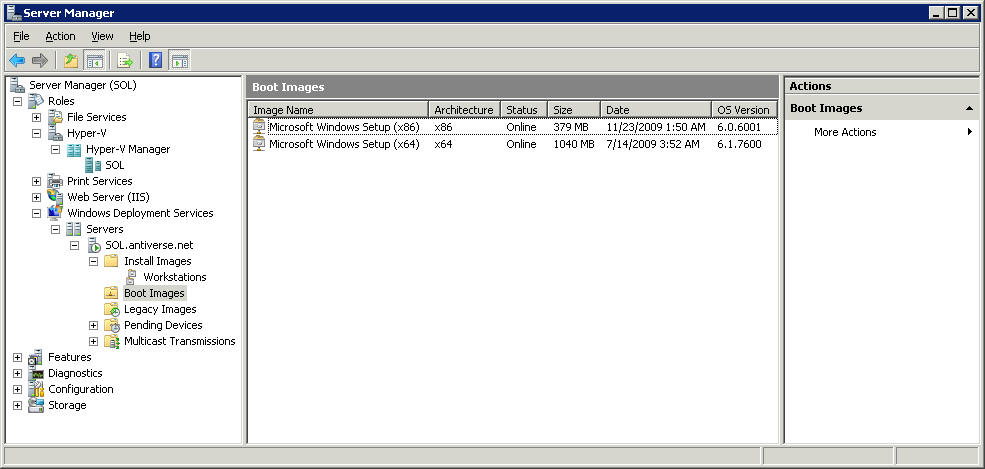Click the Roles node icon
985x469 pixels.
36,100
